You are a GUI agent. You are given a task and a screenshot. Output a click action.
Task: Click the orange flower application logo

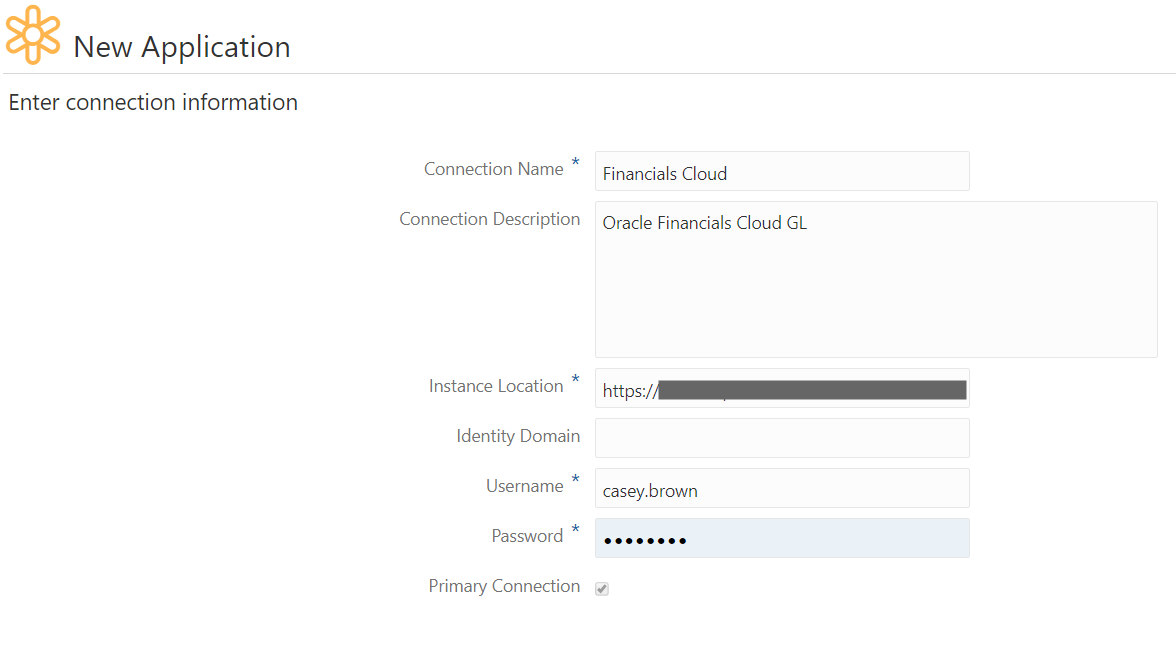coord(33,34)
